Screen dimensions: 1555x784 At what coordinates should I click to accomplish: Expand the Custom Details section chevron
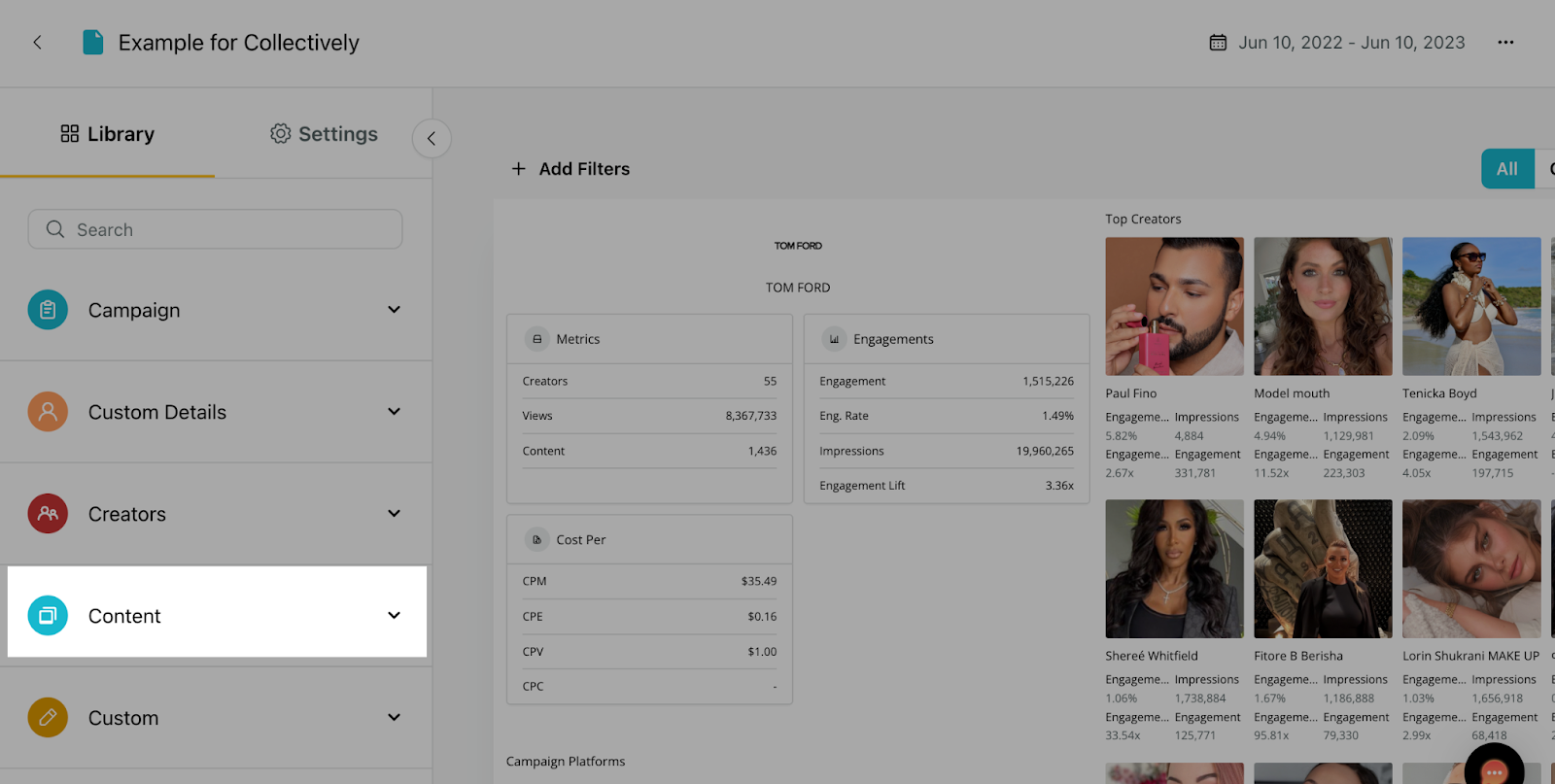point(395,412)
